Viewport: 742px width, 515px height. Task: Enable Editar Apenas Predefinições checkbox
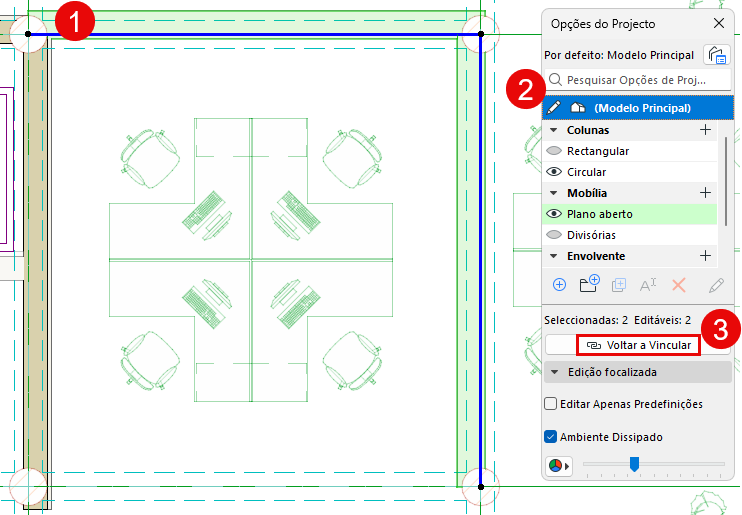click(x=550, y=404)
